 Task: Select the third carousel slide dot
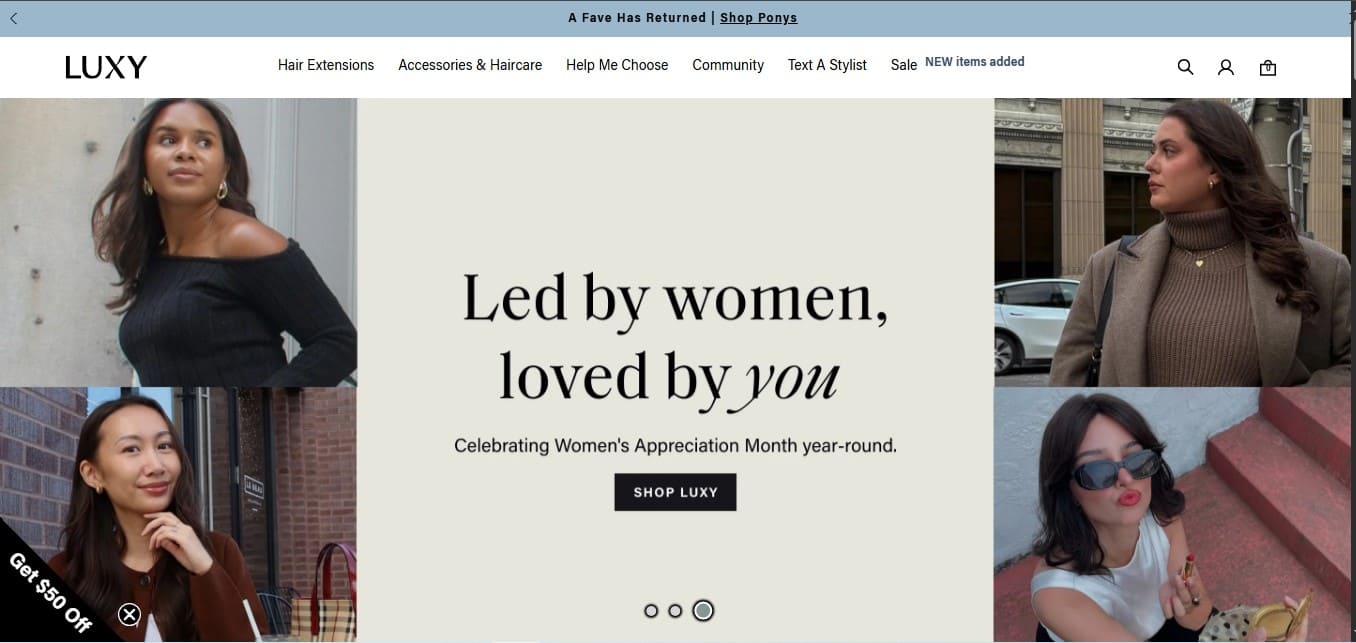point(703,610)
